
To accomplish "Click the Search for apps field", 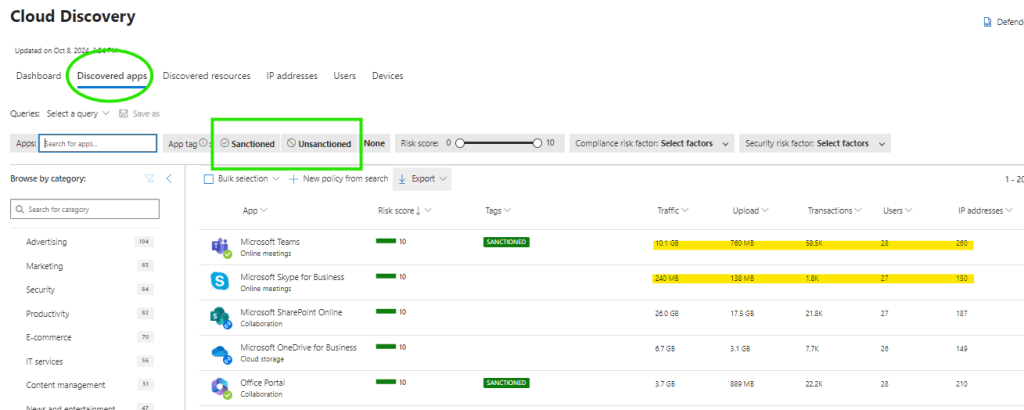I will click(x=98, y=144).
